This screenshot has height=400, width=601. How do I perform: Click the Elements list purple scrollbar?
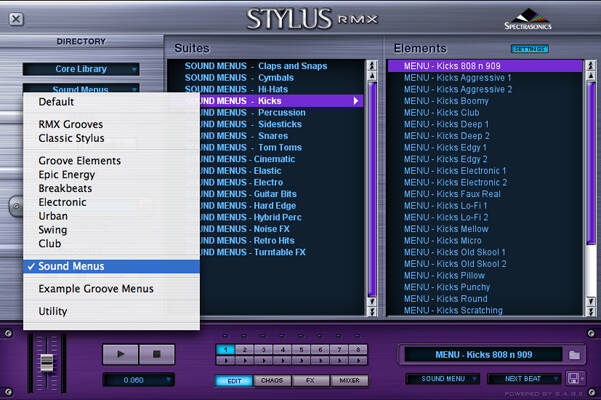(591, 163)
